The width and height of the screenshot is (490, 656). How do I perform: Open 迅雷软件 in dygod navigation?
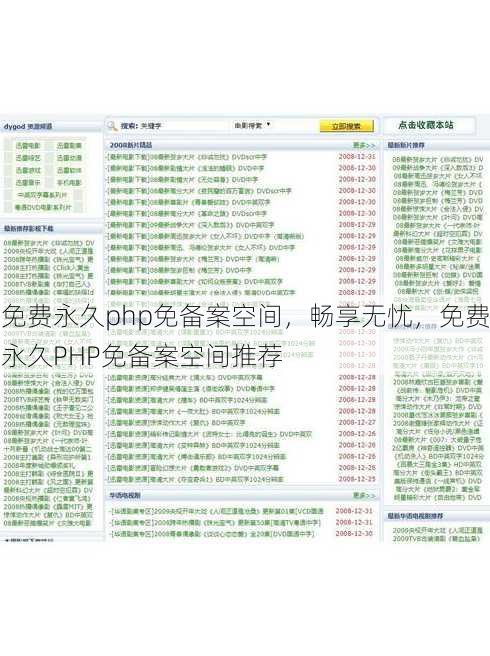point(69,170)
